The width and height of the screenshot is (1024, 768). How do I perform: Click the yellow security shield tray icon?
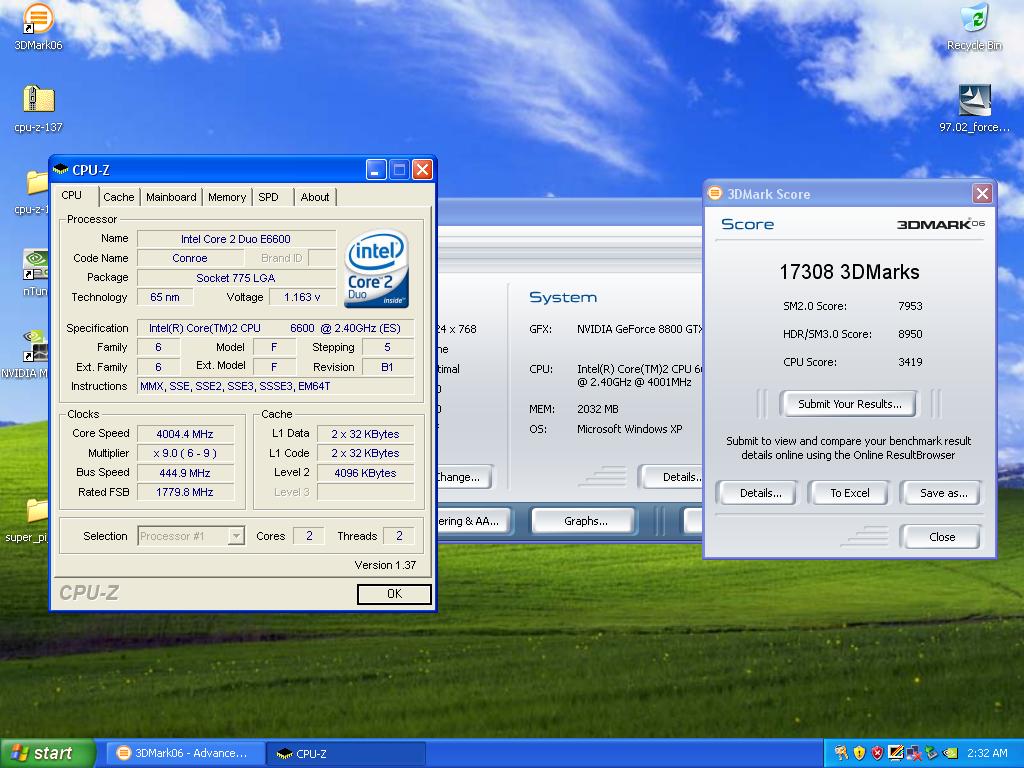(859, 753)
